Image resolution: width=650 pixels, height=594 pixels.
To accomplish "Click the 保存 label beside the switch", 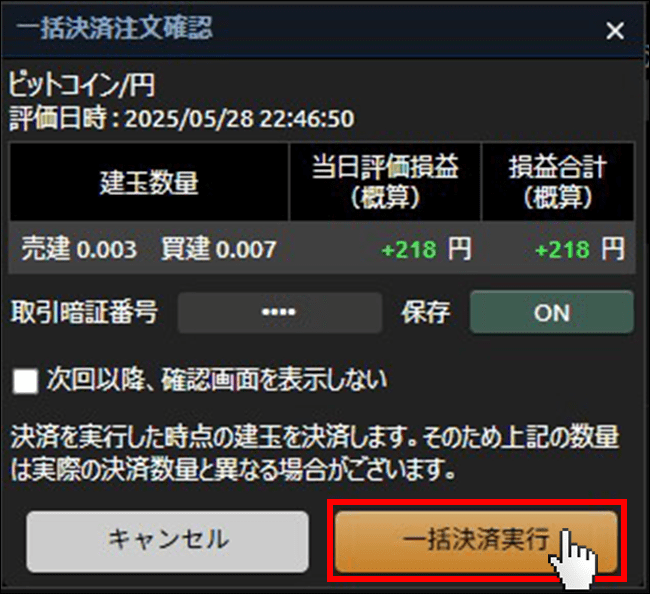I will point(426,312).
